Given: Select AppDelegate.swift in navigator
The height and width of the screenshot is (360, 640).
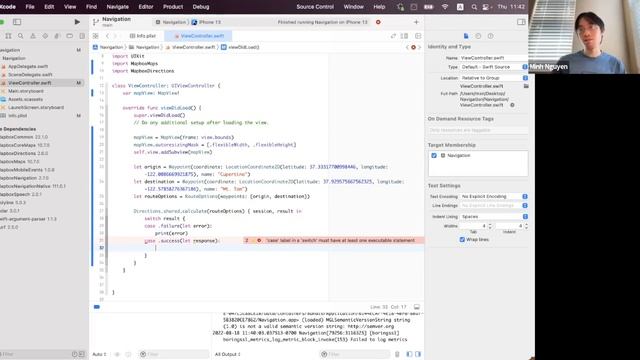Looking at the screenshot, I should click(28, 66).
